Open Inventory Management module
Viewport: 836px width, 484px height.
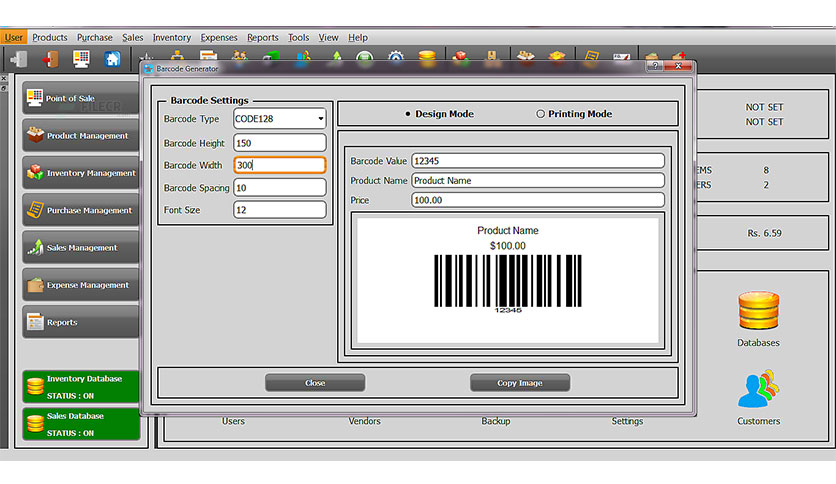[81, 173]
